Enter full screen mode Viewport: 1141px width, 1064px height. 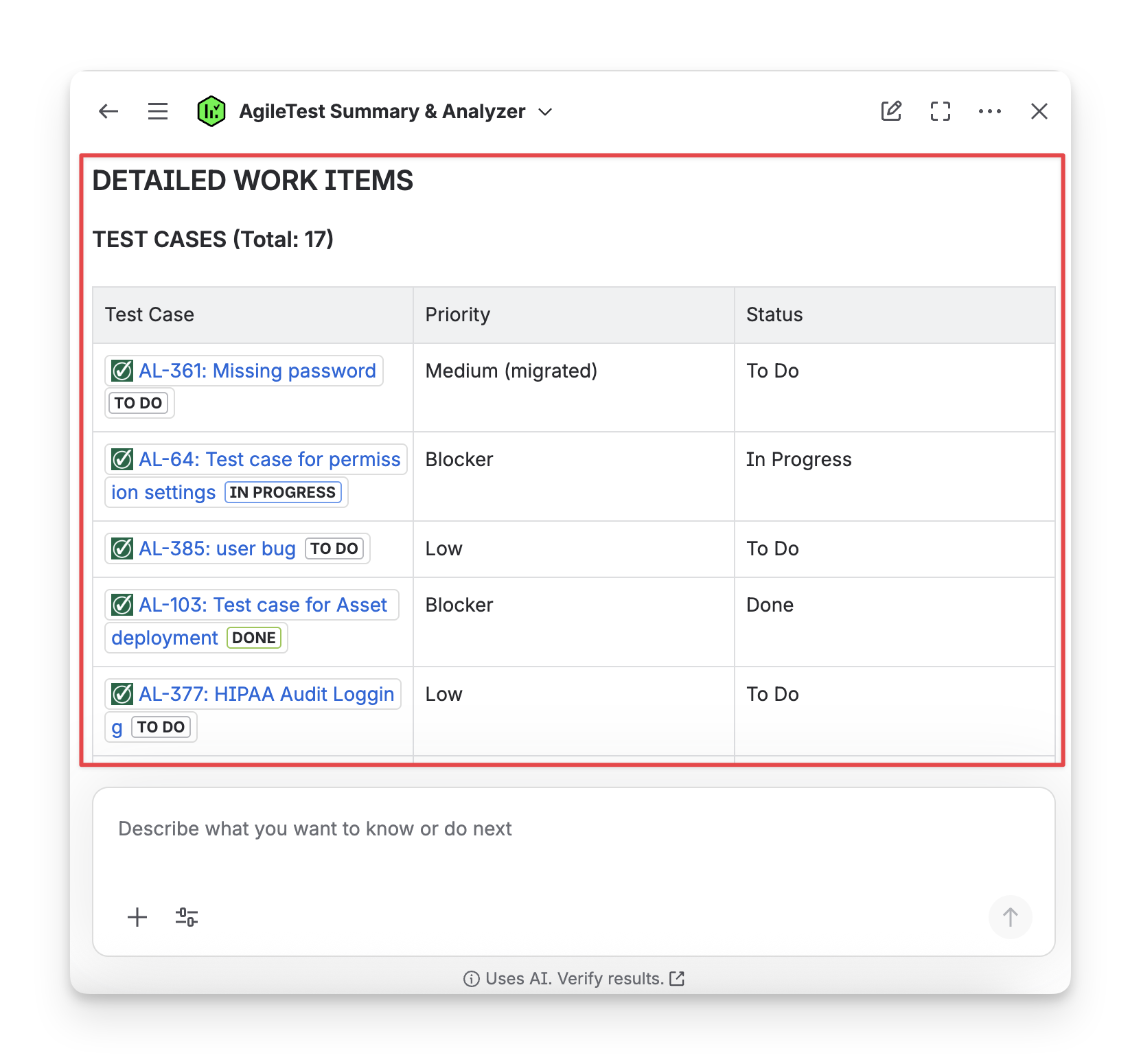tap(941, 111)
